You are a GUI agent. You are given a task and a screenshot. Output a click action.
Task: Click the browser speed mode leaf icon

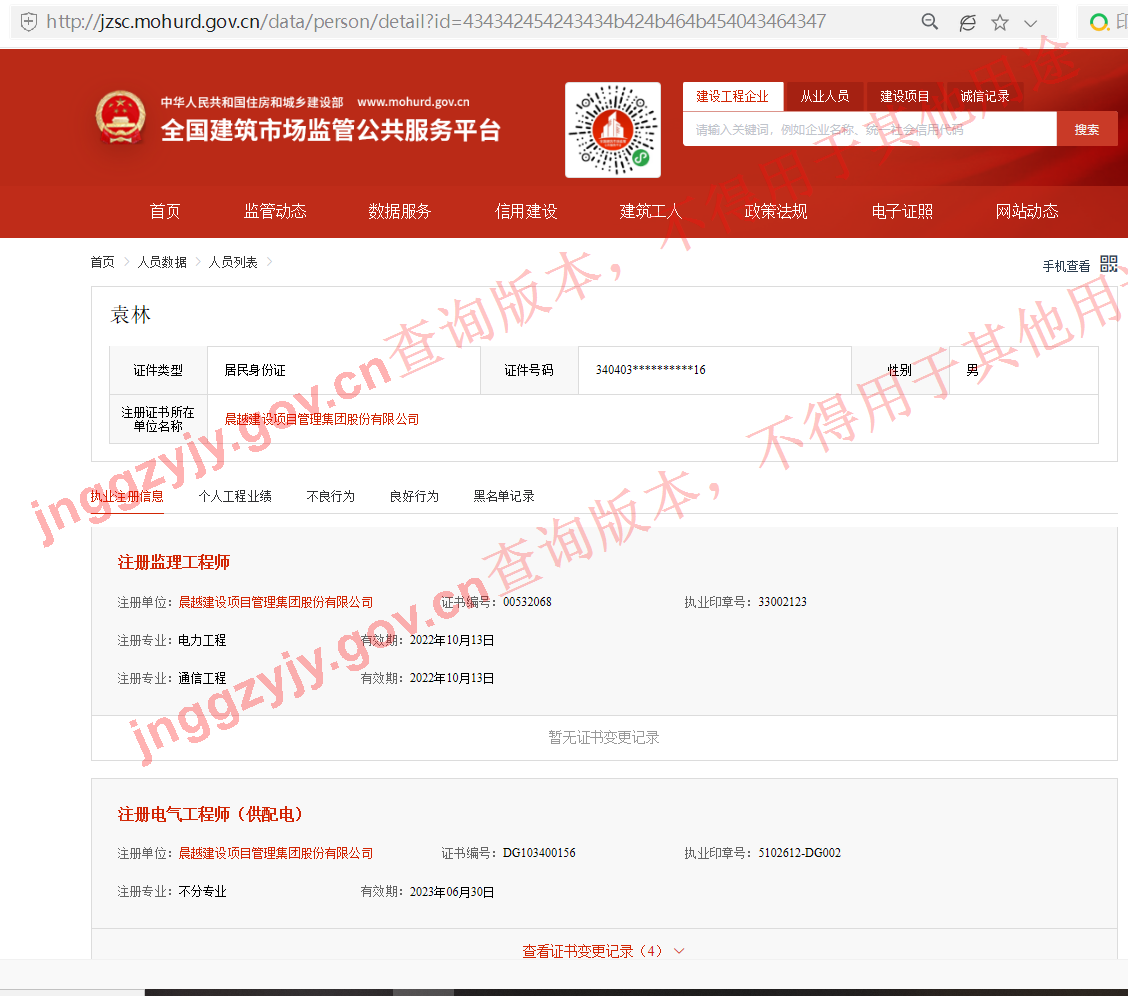coord(966,22)
